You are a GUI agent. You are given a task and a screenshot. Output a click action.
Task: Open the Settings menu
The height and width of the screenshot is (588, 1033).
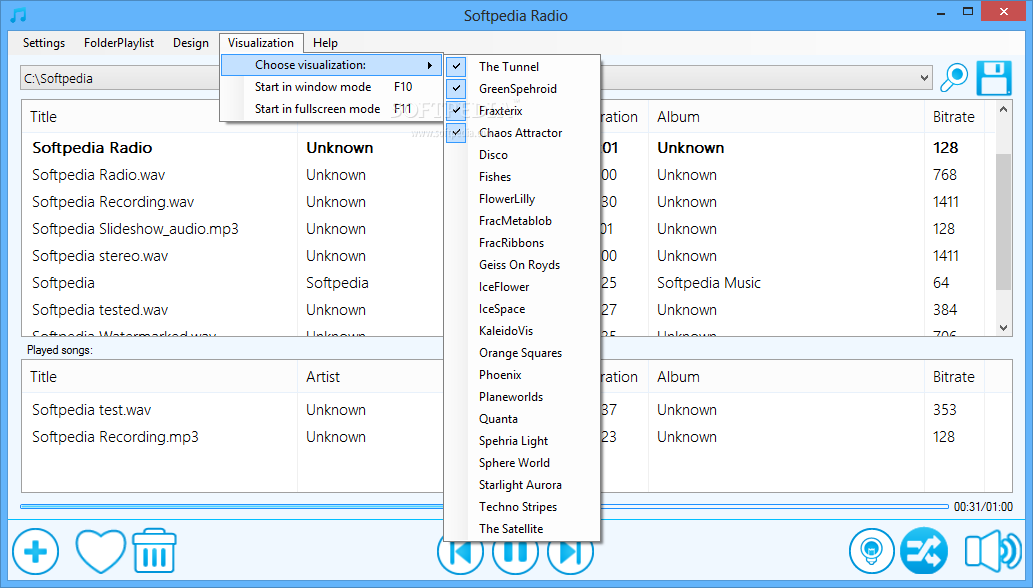click(x=43, y=43)
